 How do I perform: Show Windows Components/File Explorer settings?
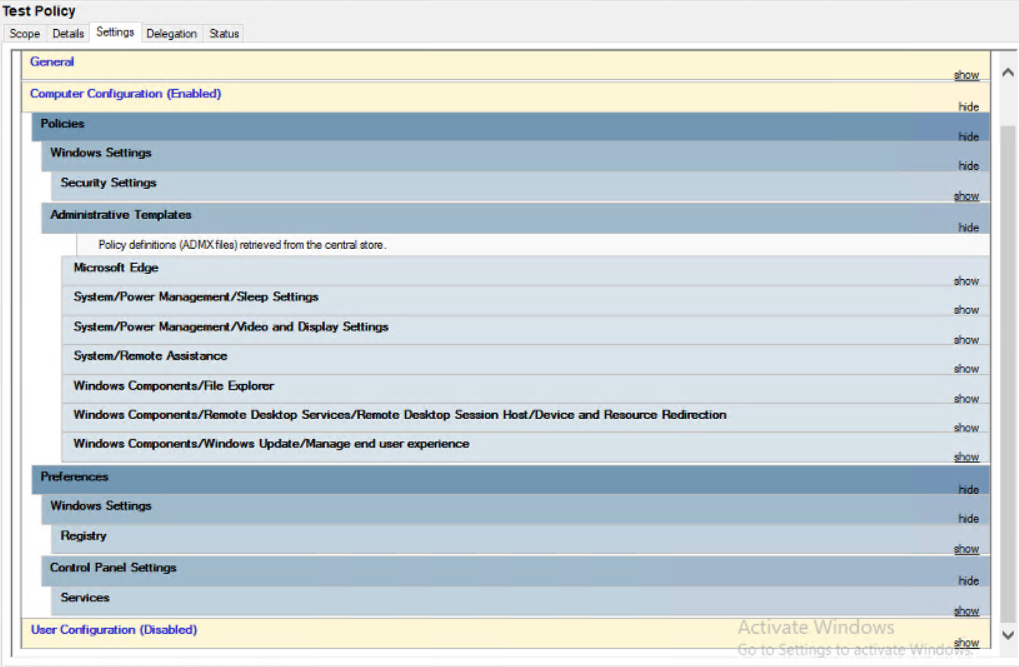(x=965, y=398)
